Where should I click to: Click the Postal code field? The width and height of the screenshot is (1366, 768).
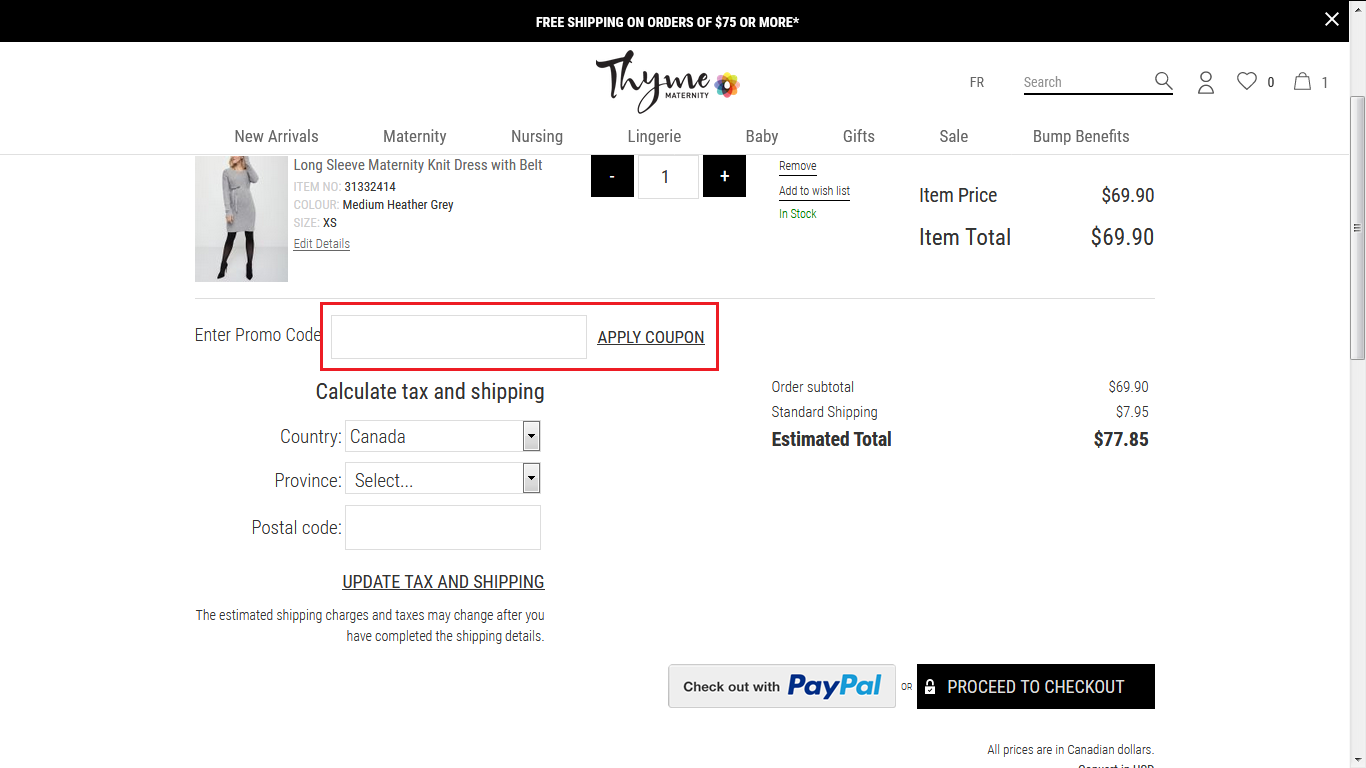pyautogui.click(x=443, y=527)
